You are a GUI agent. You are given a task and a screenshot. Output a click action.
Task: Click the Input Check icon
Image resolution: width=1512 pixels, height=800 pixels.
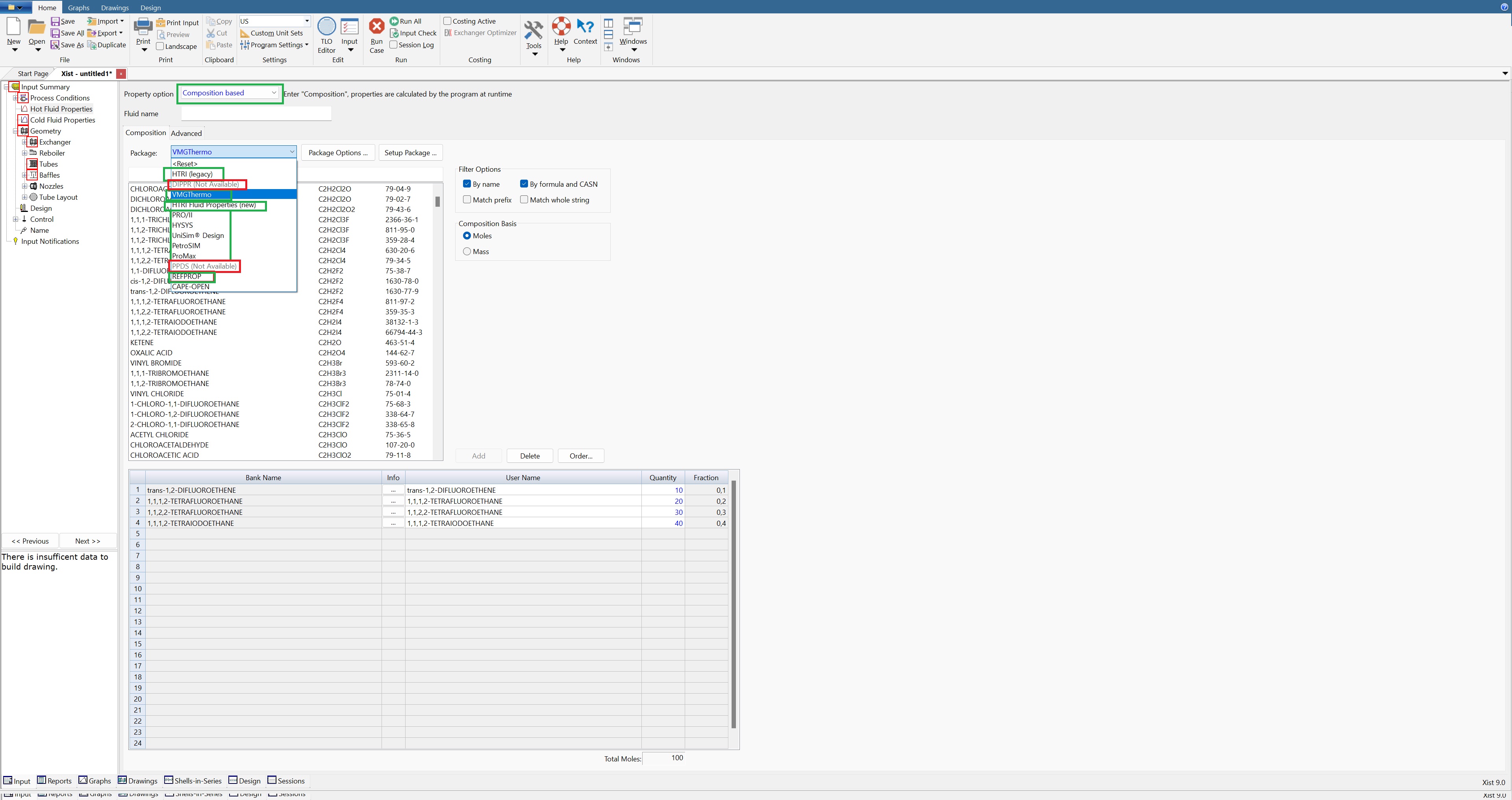coord(395,33)
